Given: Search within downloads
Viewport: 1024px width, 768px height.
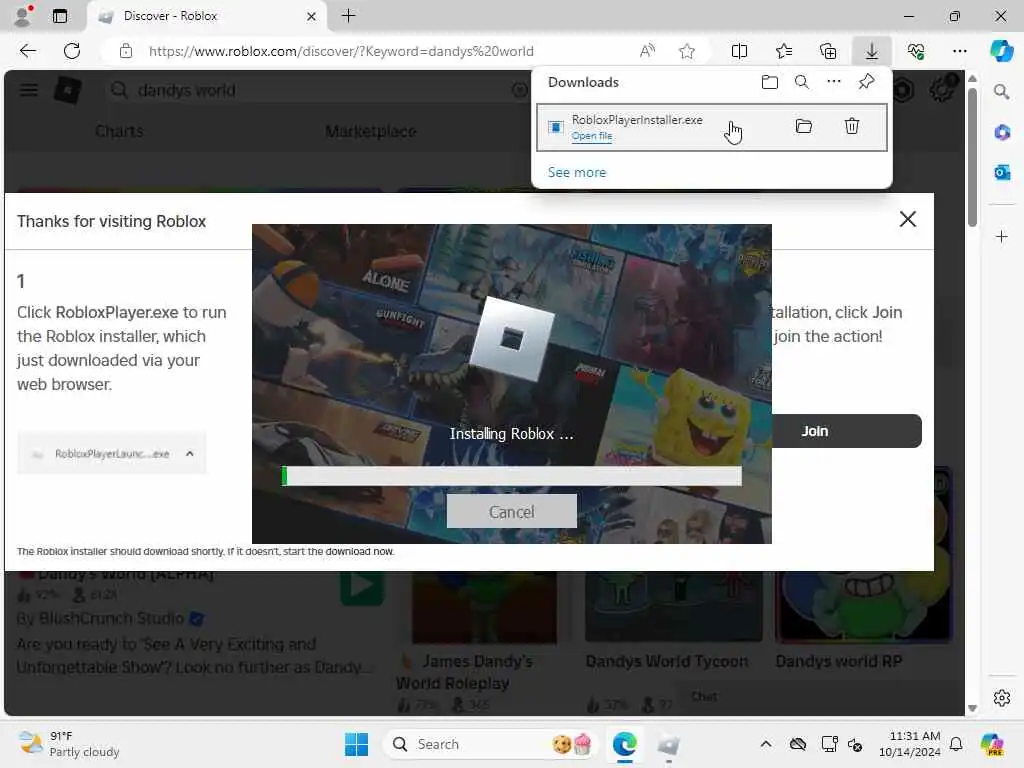Looking at the screenshot, I should click(x=801, y=82).
